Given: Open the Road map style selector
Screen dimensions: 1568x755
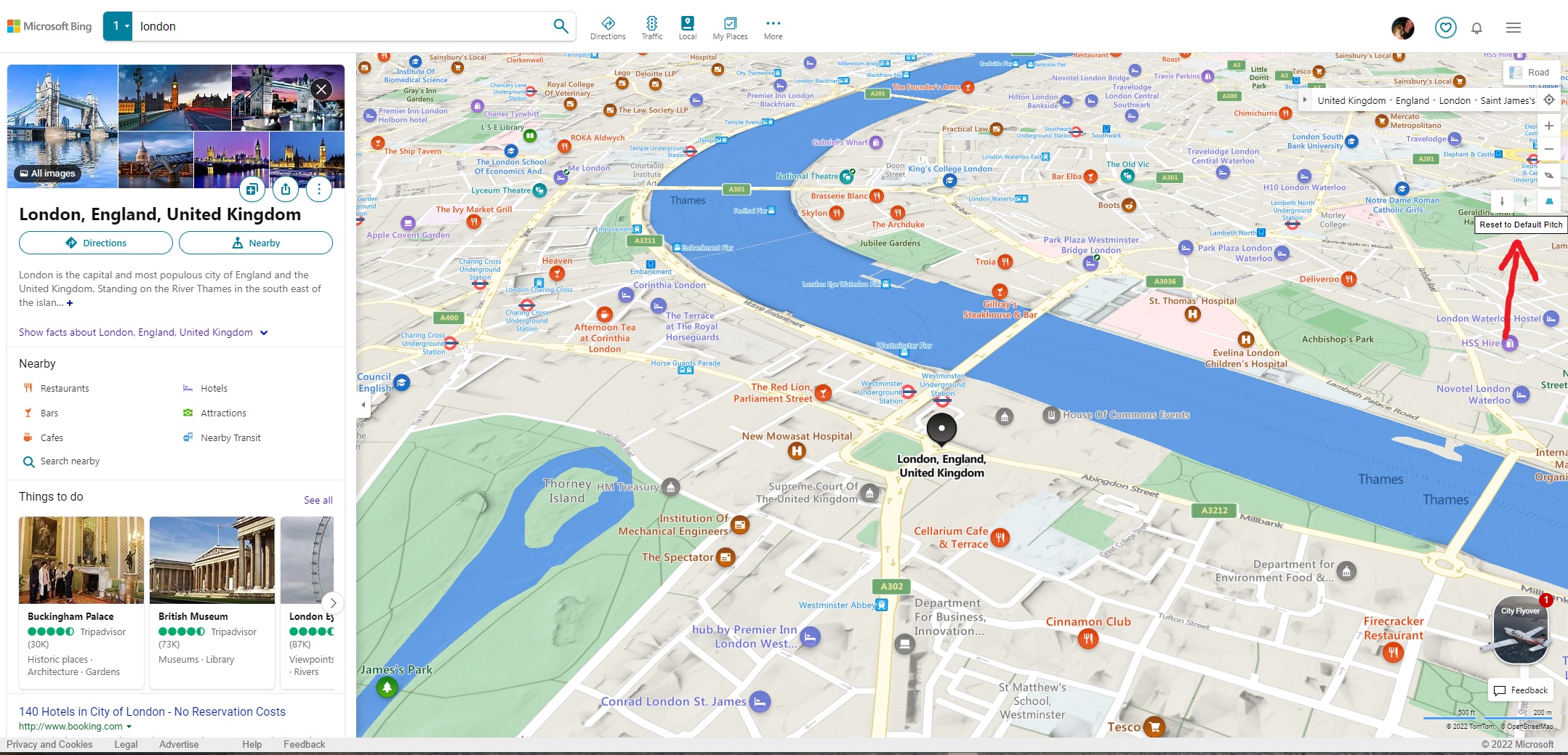Looking at the screenshot, I should click(1531, 72).
